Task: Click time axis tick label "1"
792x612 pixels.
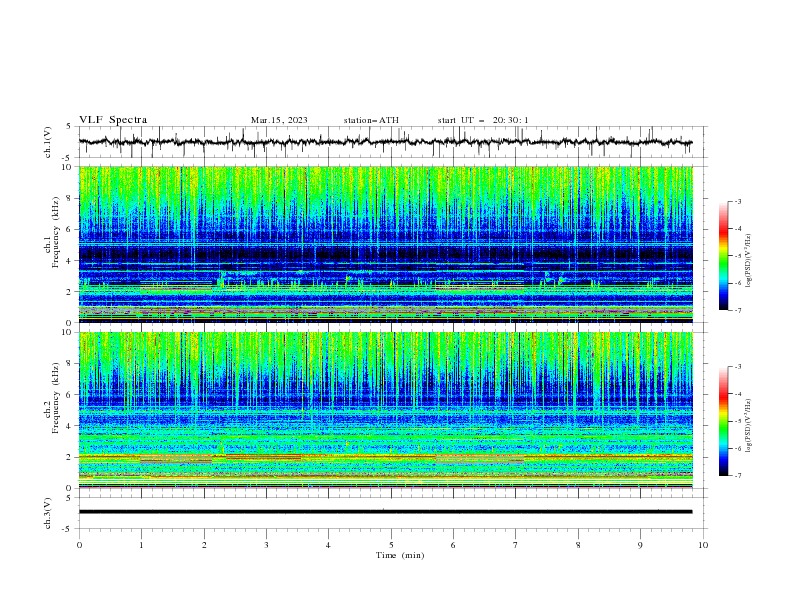Action: pyautogui.click(x=141, y=545)
